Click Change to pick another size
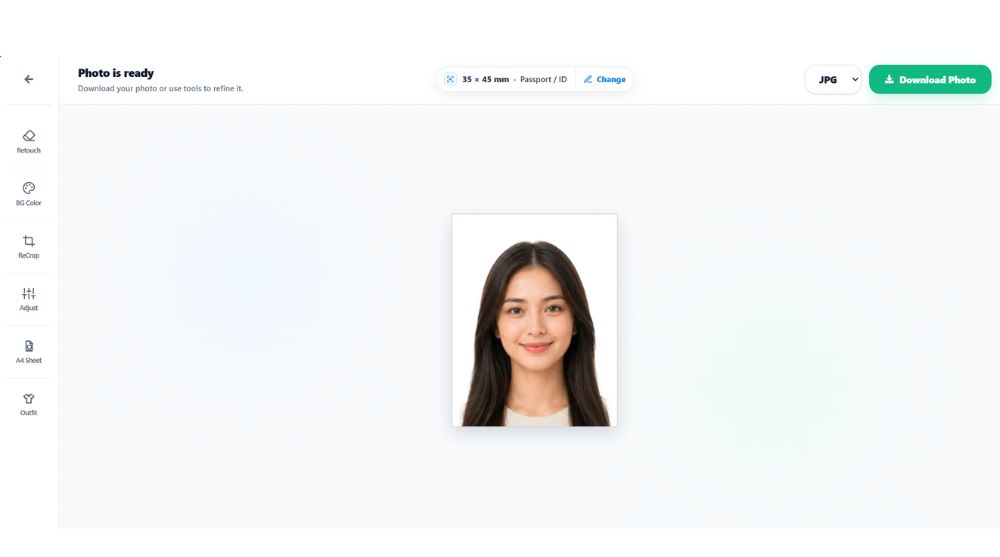1000x557 pixels. (605, 79)
